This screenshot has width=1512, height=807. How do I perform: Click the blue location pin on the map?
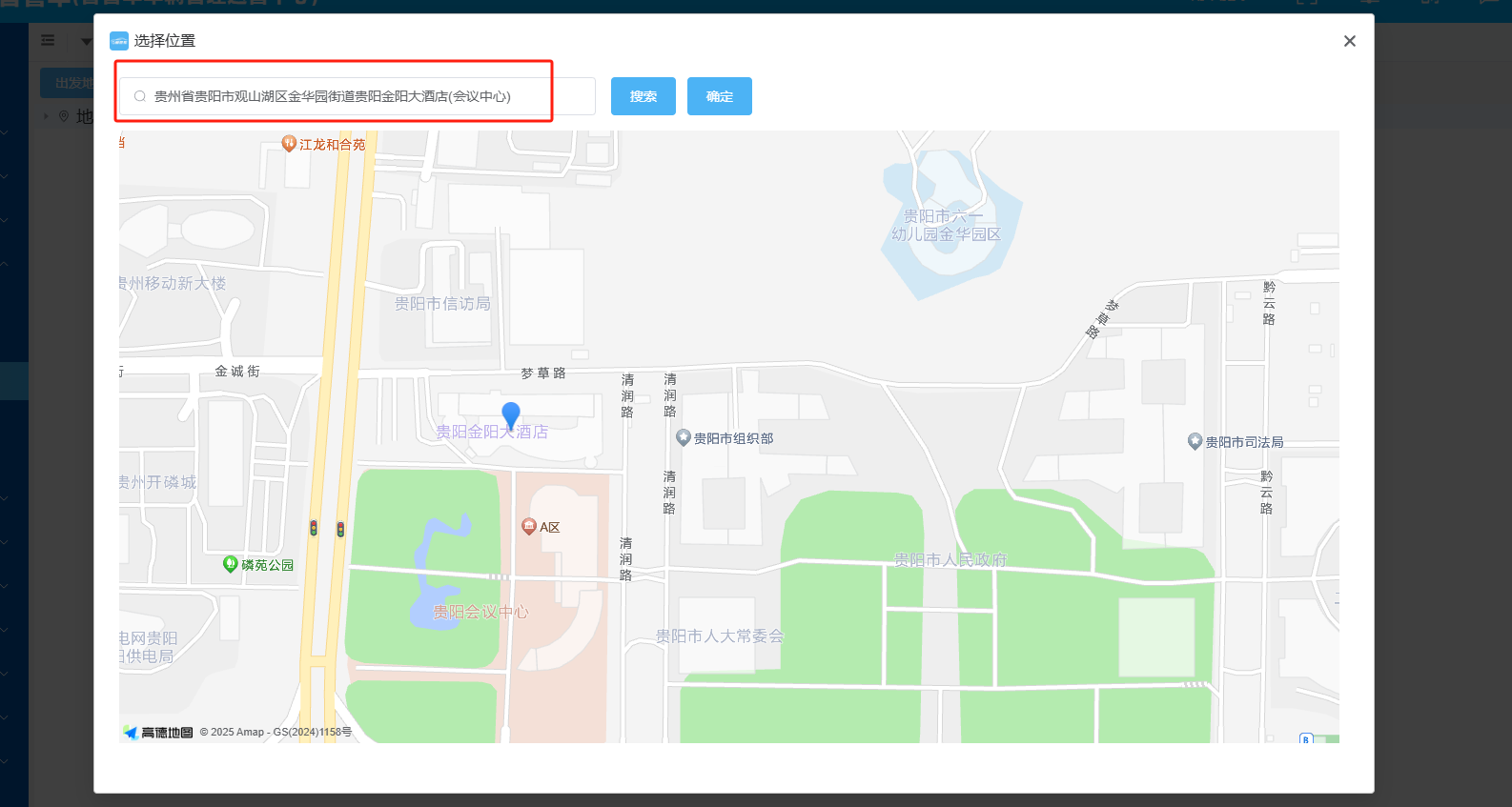tap(511, 414)
